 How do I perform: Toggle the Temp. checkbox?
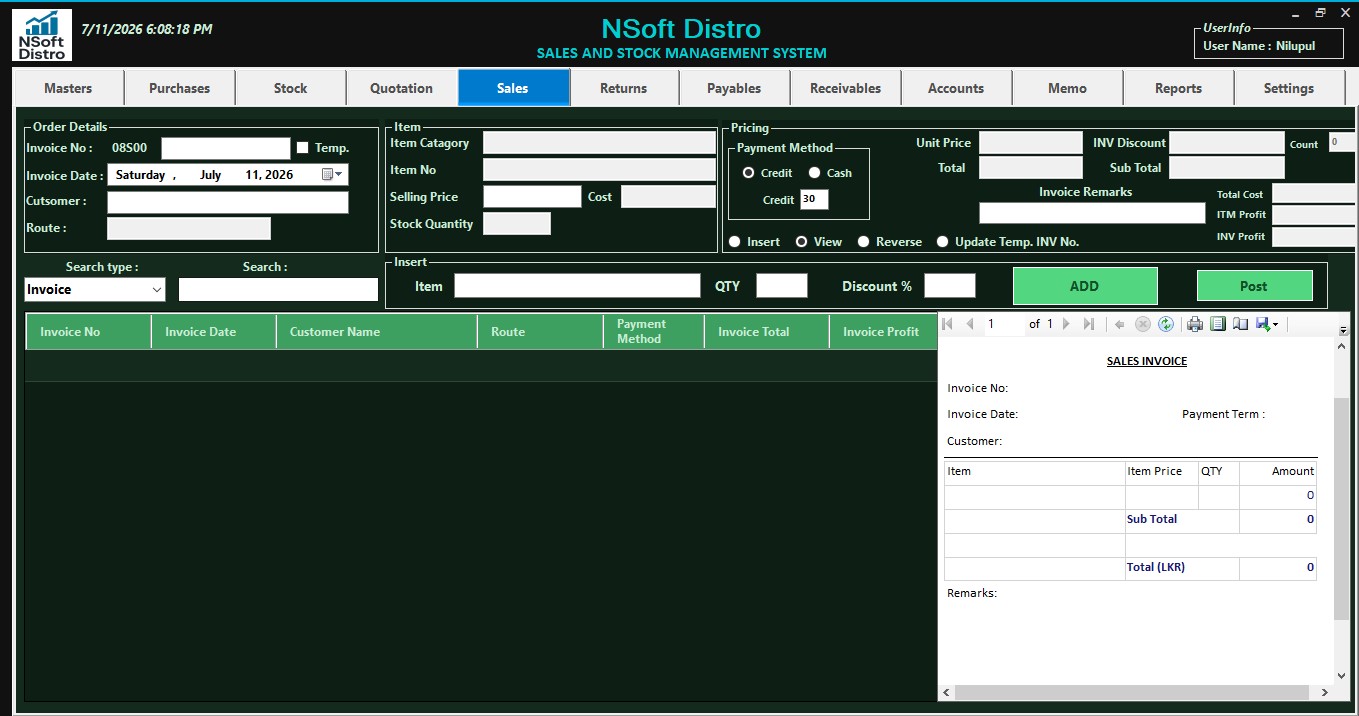(x=302, y=148)
